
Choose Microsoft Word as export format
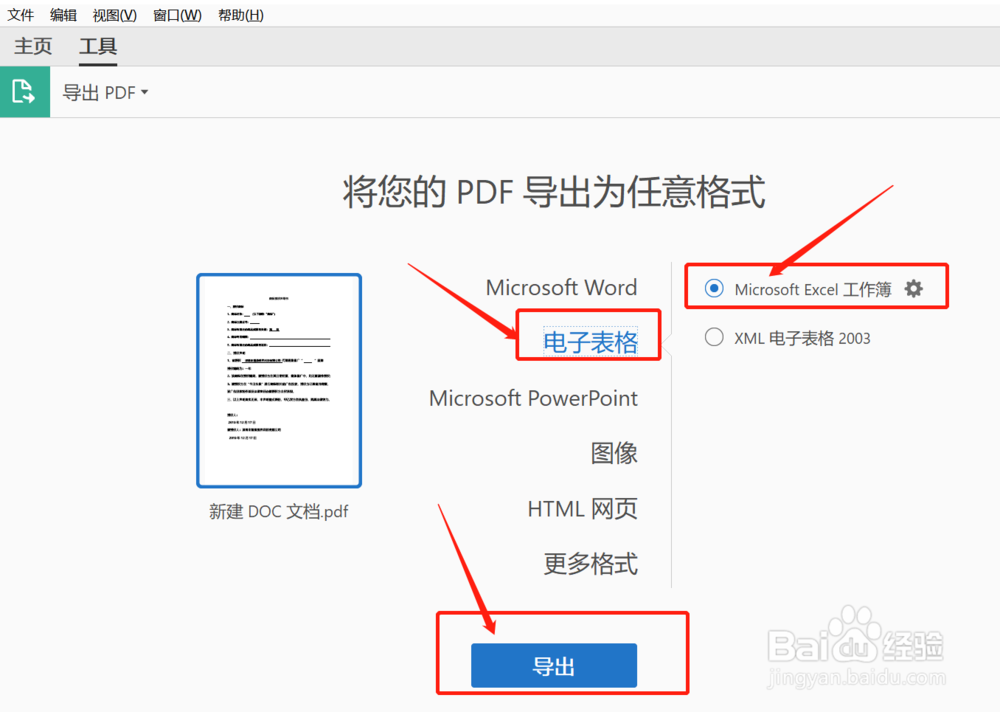(x=561, y=287)
